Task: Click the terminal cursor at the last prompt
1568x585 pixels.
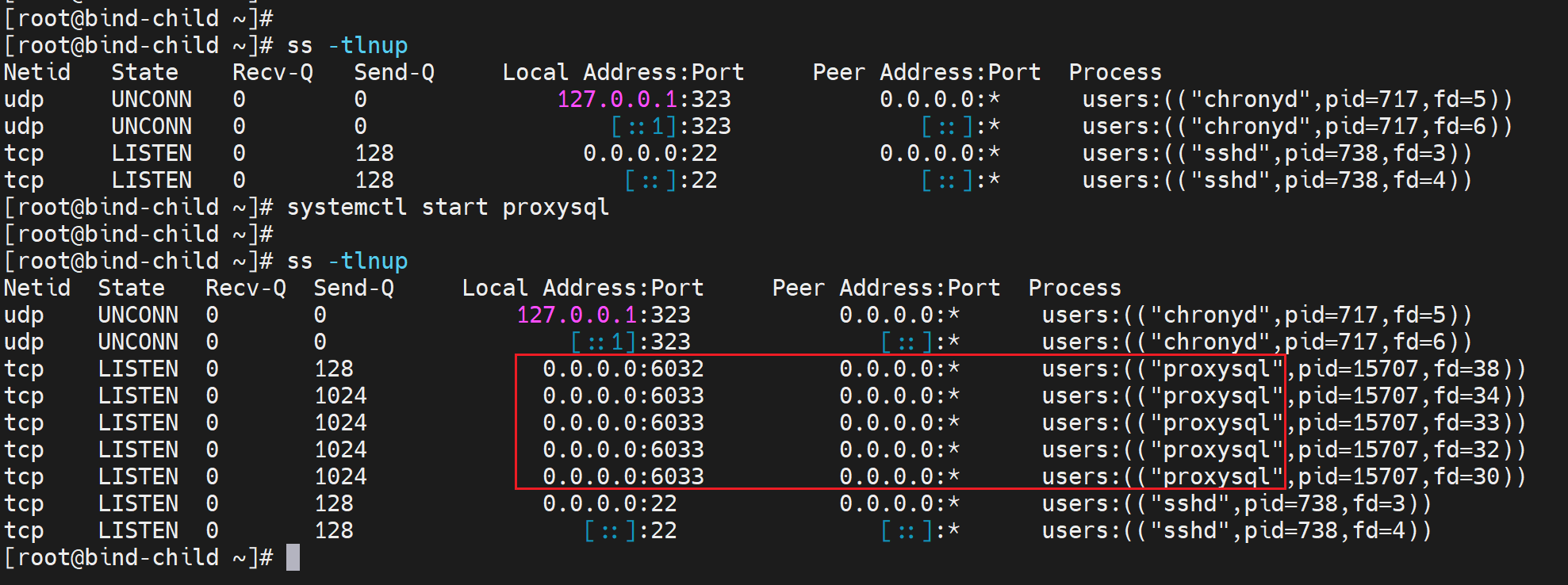Action: tap(293, 557)
